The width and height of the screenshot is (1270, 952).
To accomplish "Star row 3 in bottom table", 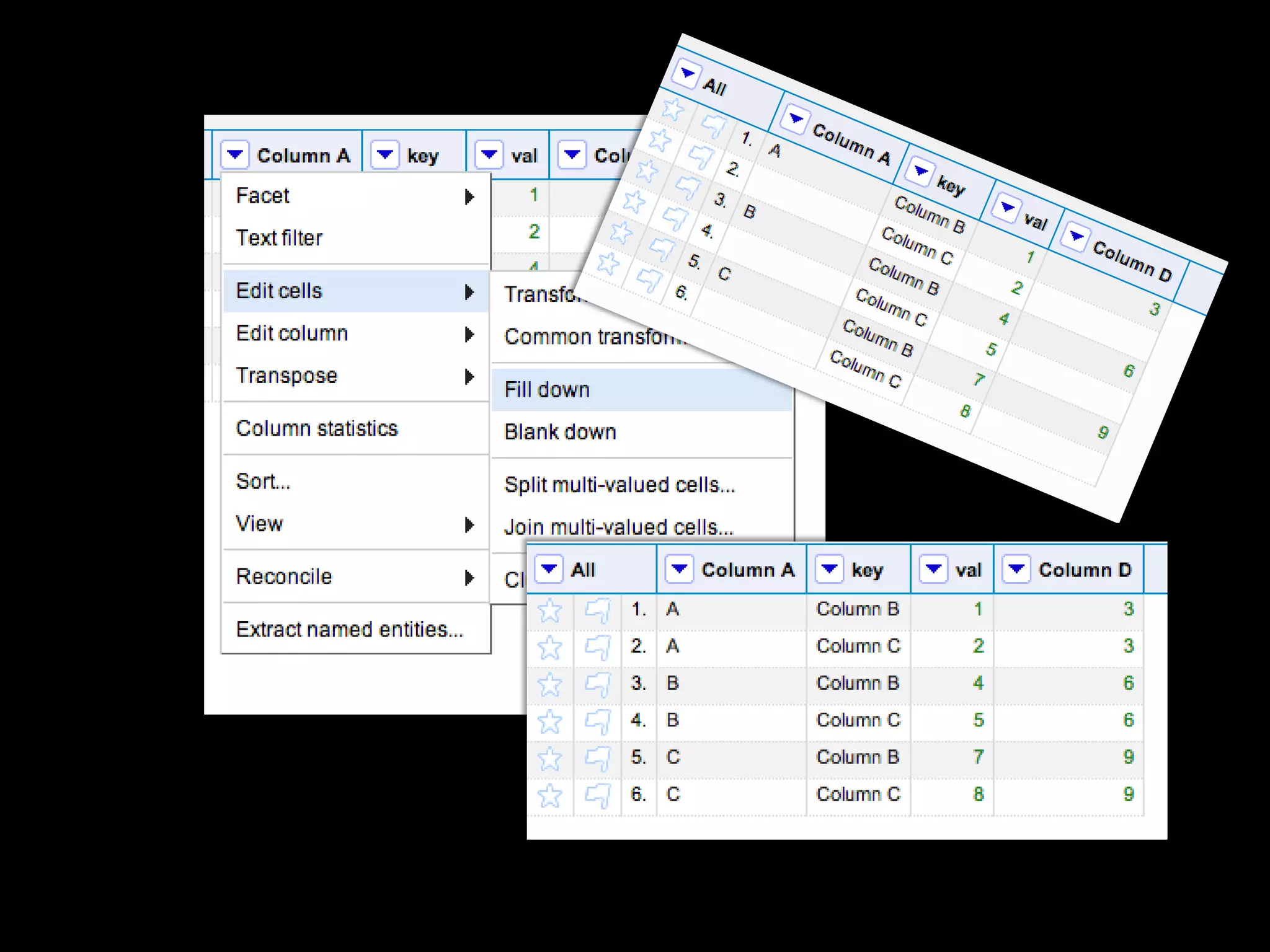I will click(549, 684).
